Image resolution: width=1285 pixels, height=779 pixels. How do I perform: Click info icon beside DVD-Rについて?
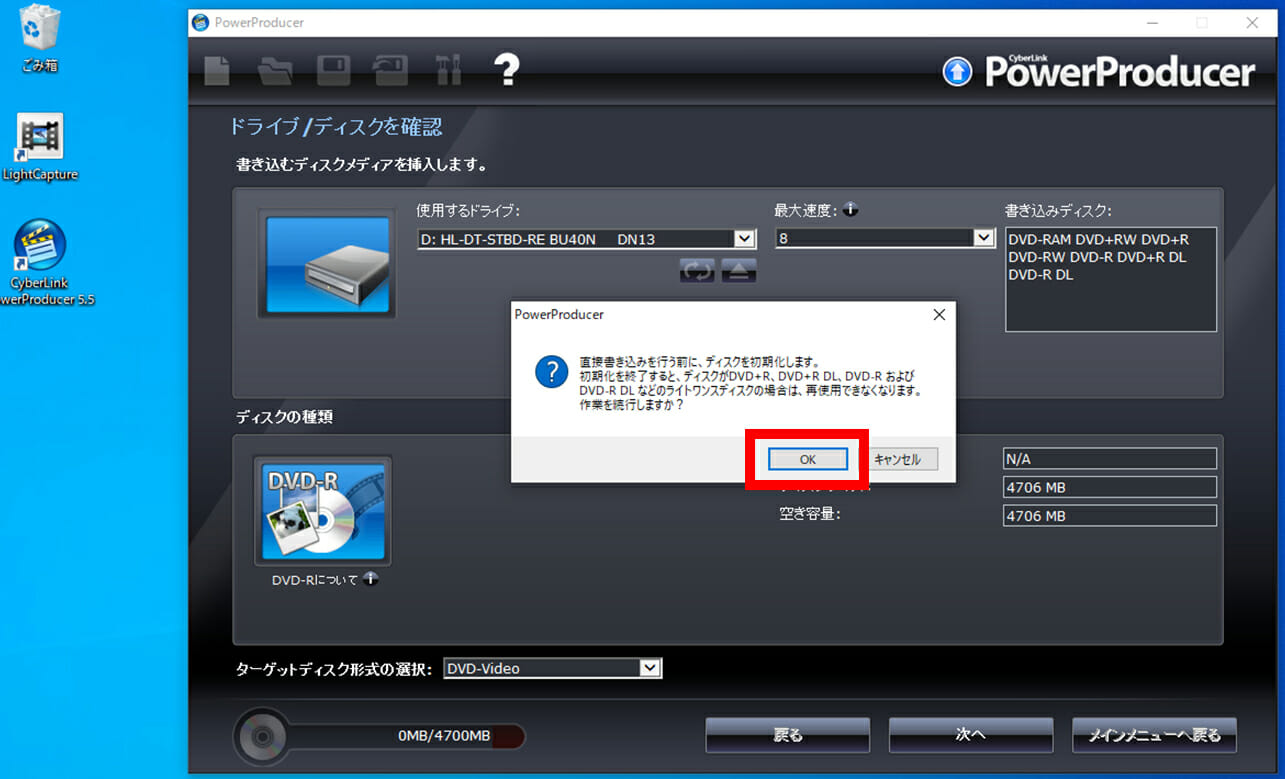[370, 578]
